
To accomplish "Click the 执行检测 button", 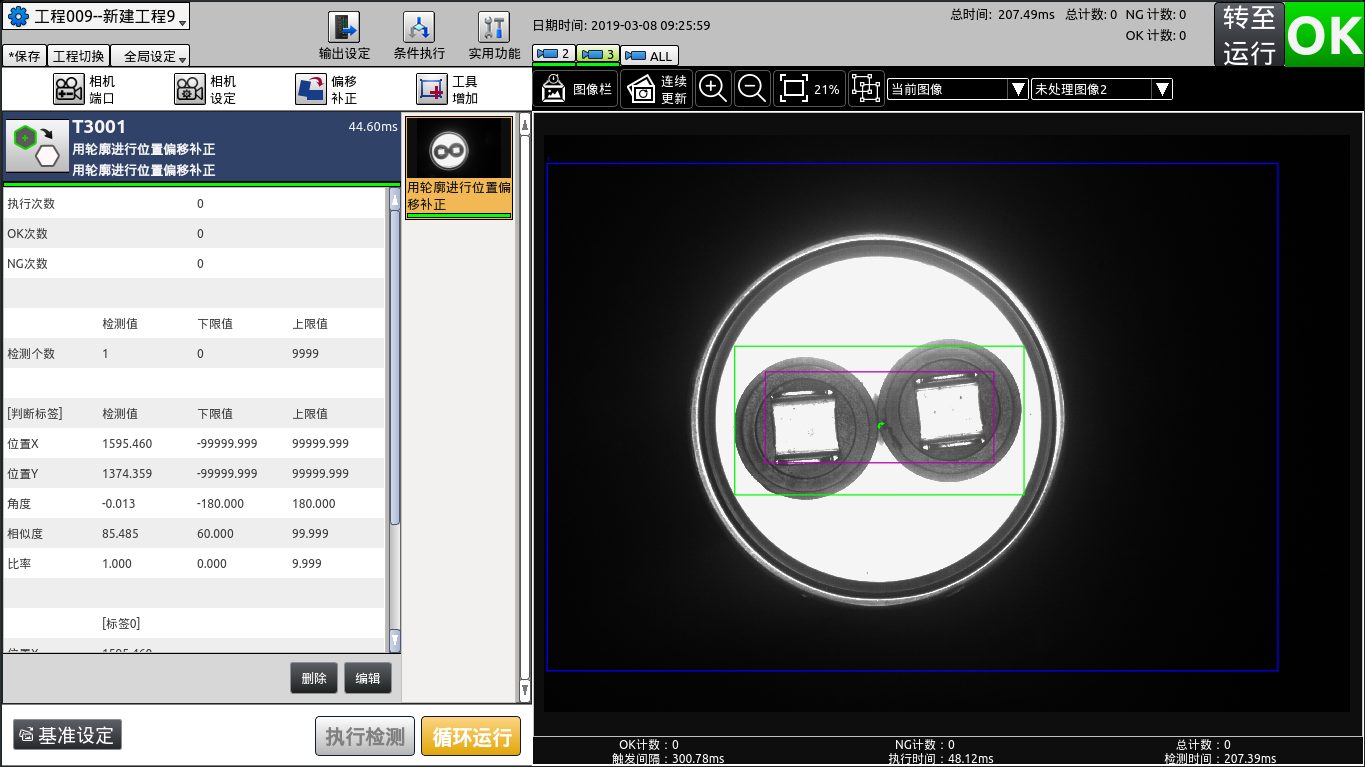I will pyautogui.click(x=365, y=737).
